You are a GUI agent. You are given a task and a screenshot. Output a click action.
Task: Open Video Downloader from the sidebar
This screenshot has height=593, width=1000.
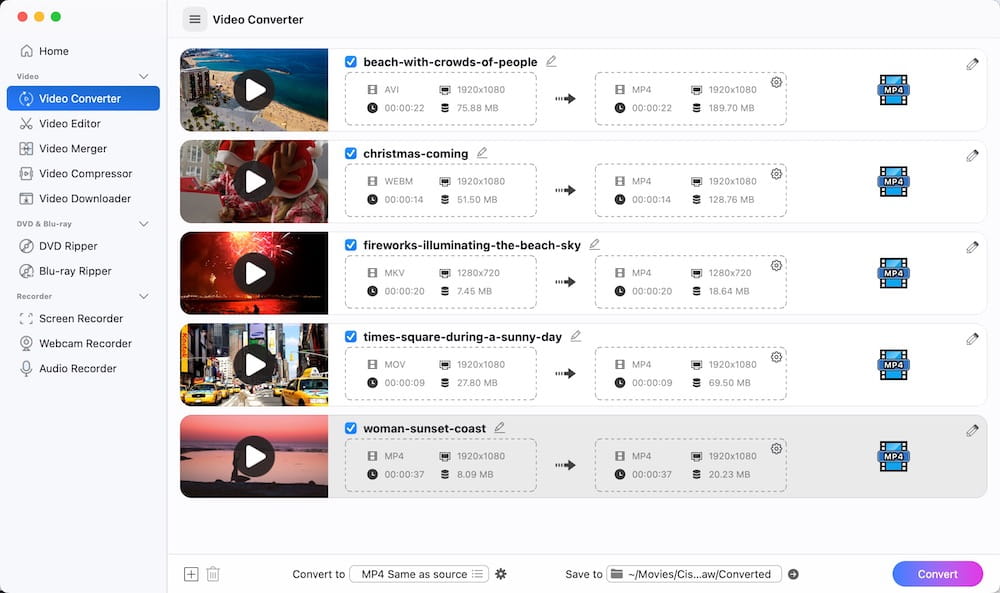85,198
